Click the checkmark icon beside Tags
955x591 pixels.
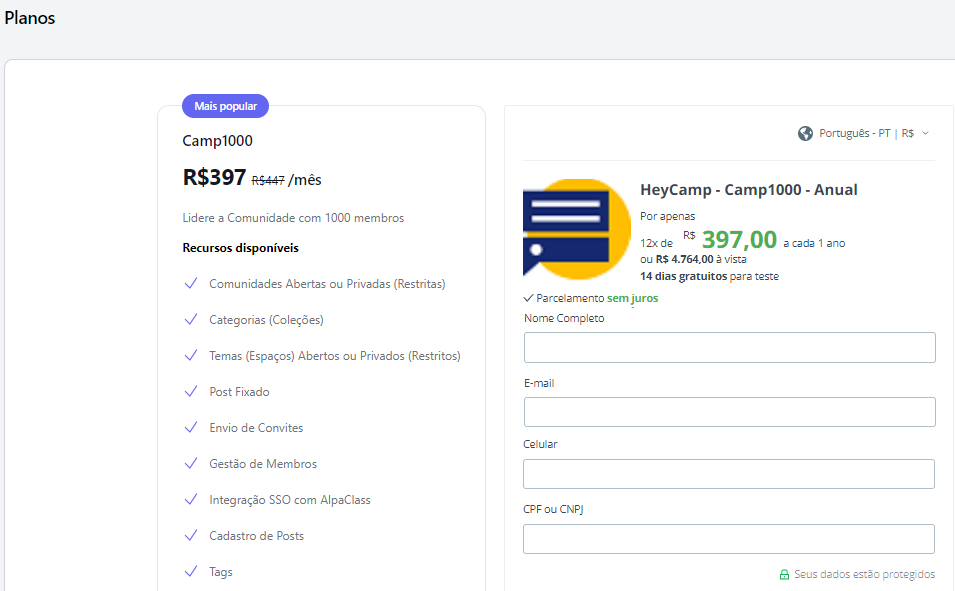[x=191, y=571]
